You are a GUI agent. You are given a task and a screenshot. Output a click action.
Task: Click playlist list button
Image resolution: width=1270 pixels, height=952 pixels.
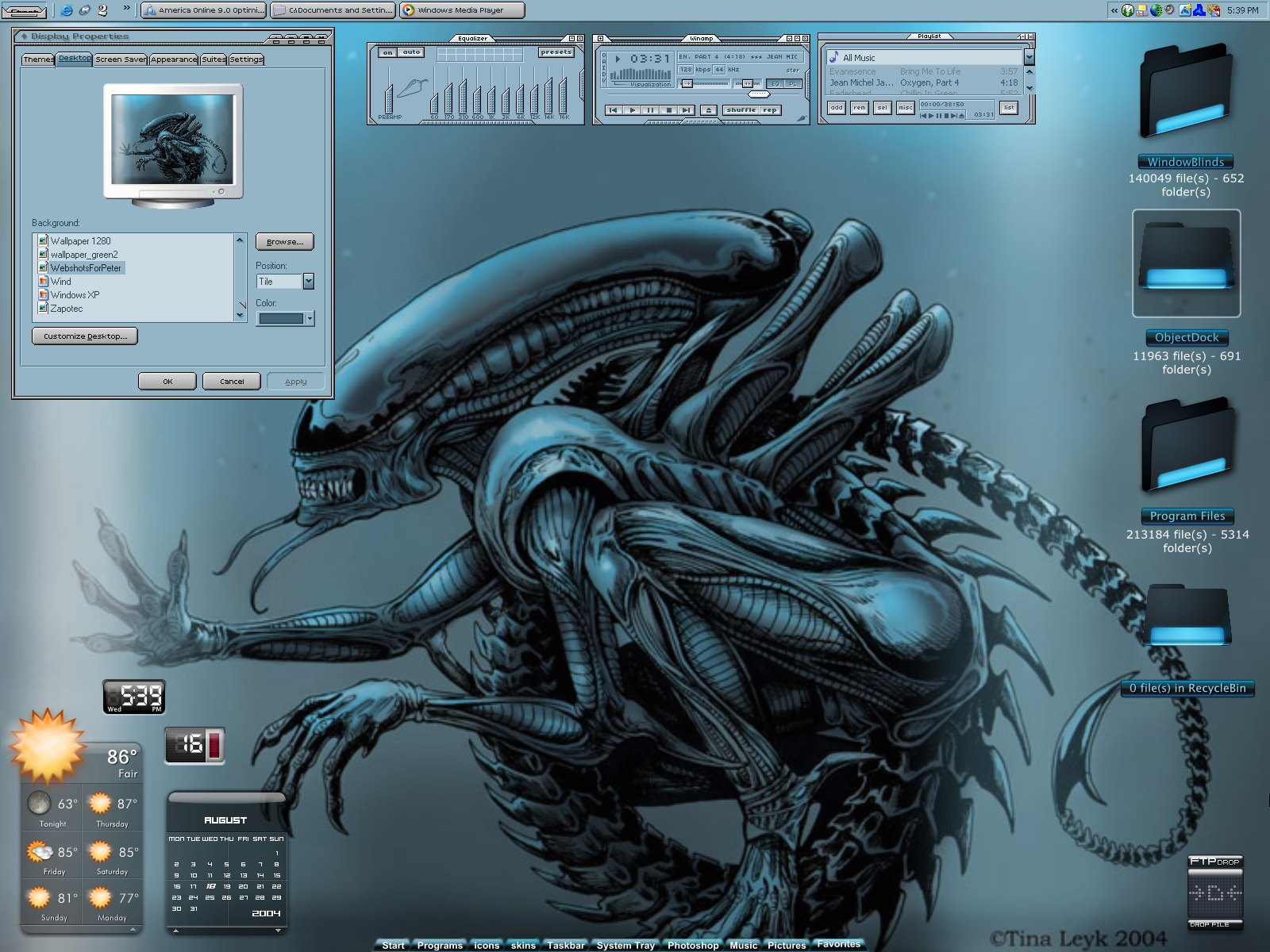[x=1009, y=107]
